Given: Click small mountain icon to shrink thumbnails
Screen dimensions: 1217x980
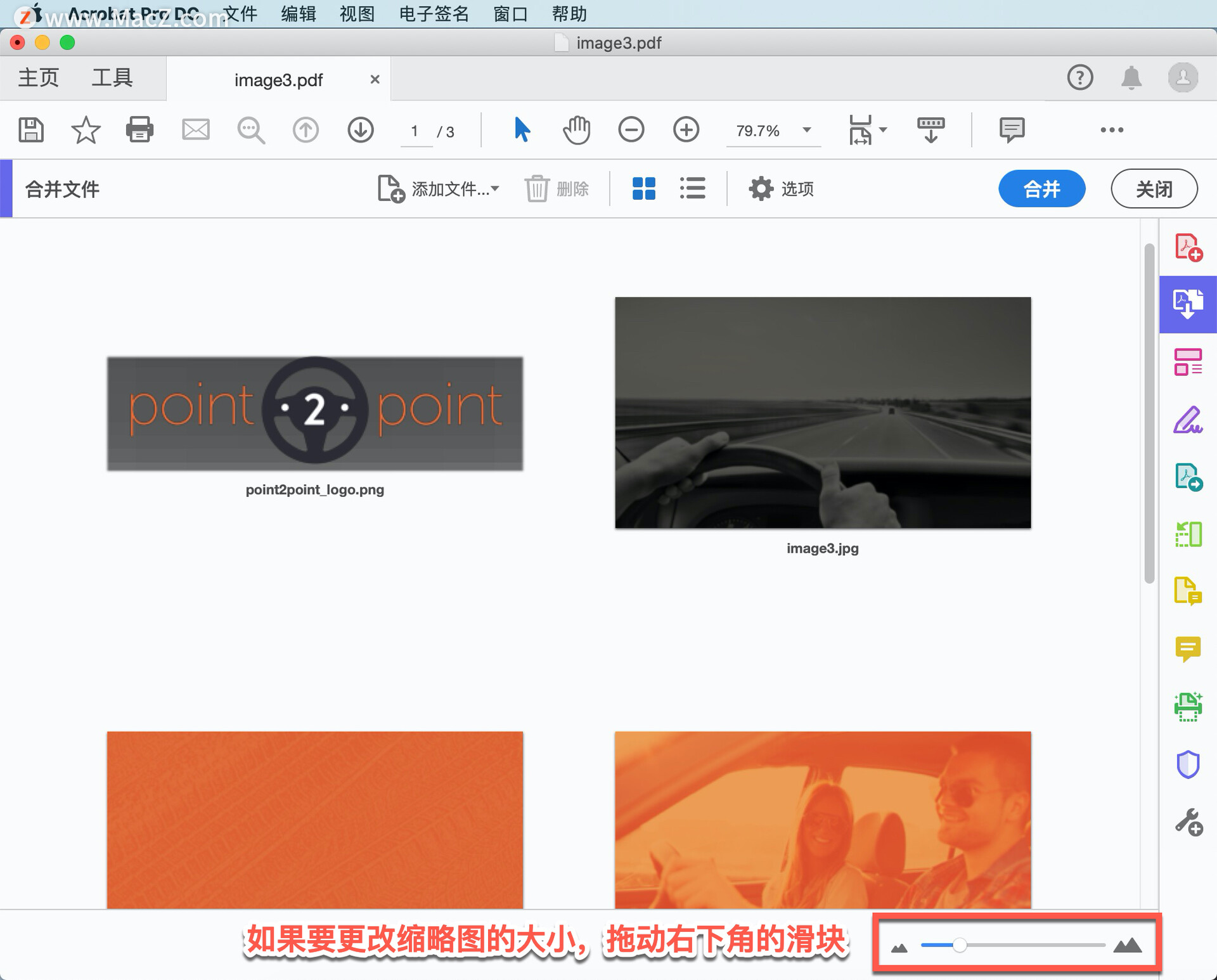Looking at the screenshot, I should pos(899,947).
